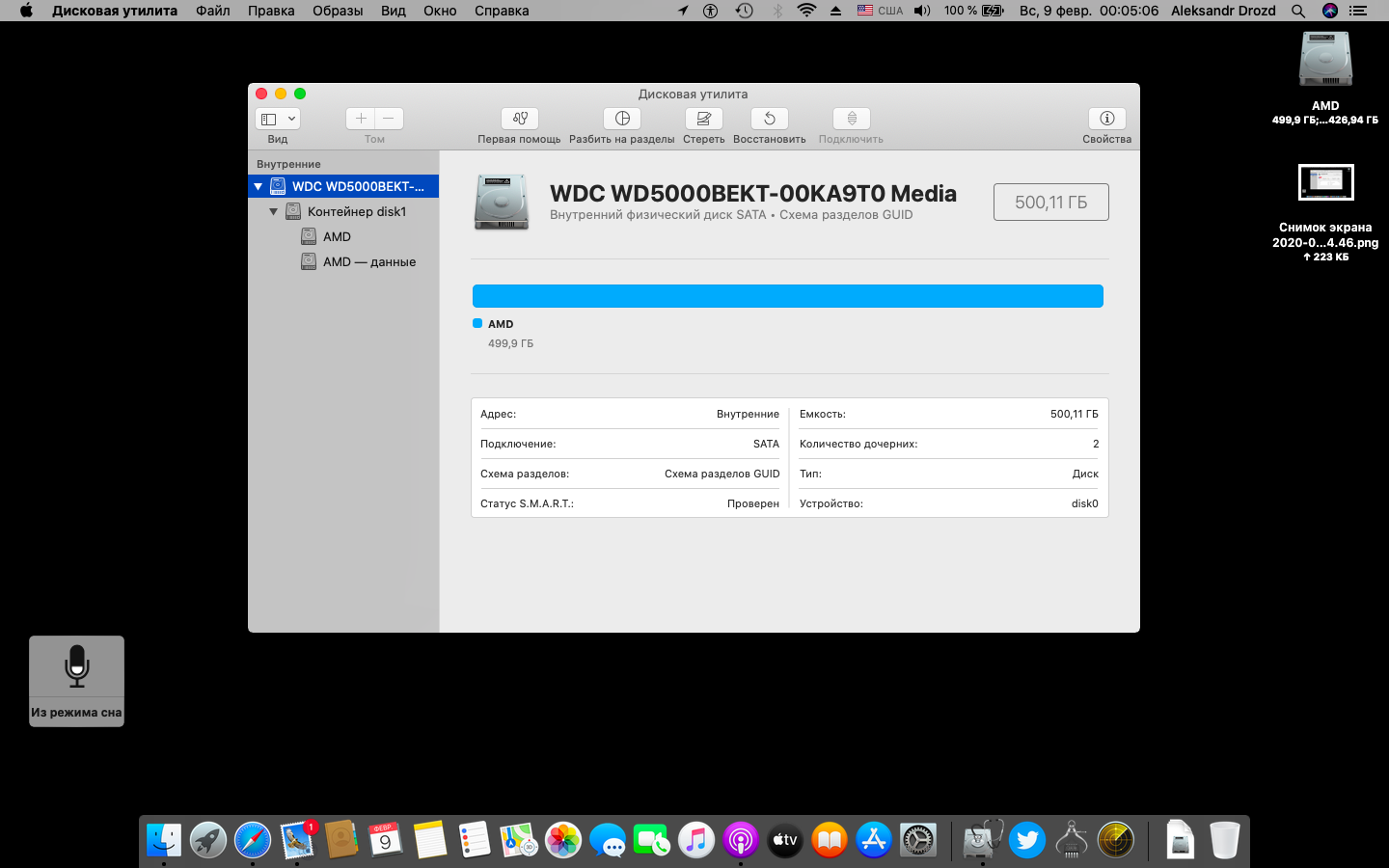The width and height of the screenshot is (1389, 868).
Task: Open Finder from the Dock
Action: 164,840
